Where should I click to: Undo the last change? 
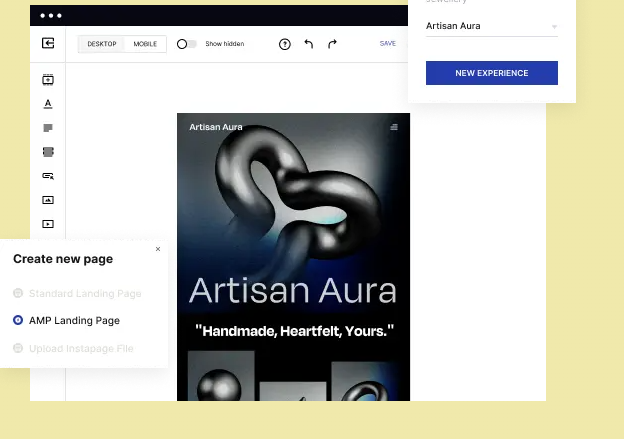coord(308,44)
